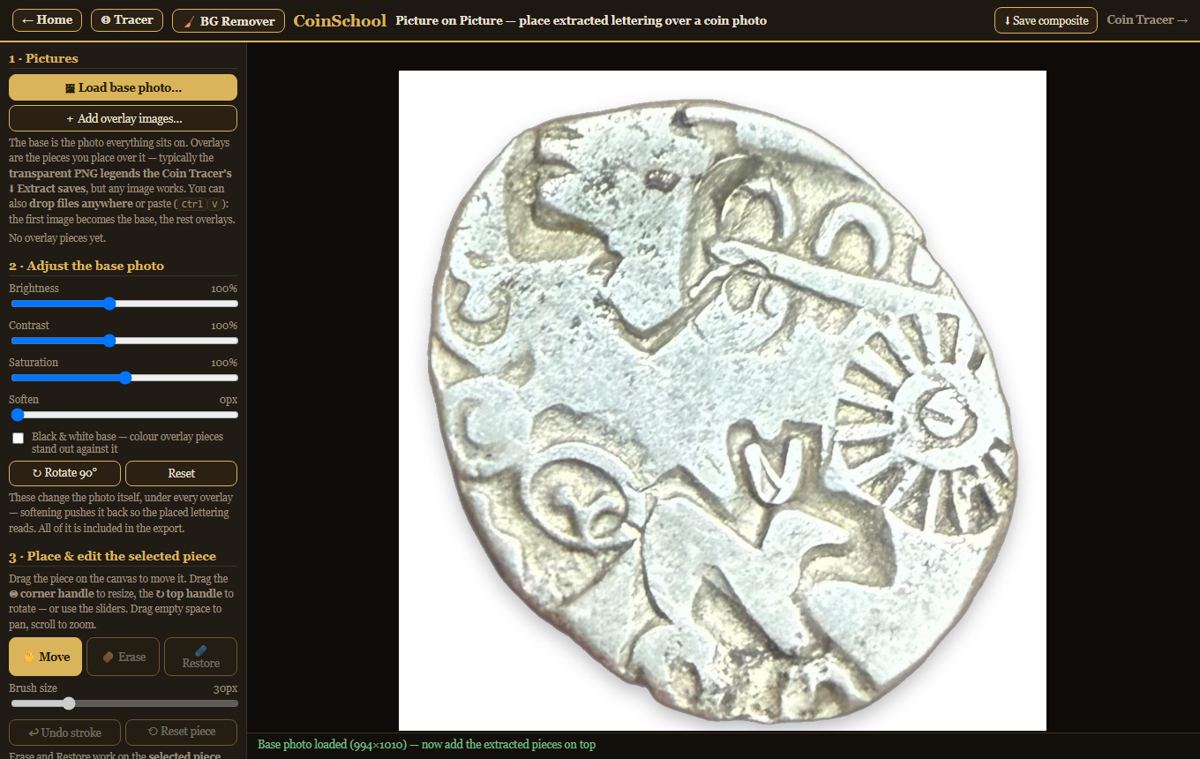Viewport: 1200px width, 759px height.
Task: Open the BG Remover tool
Action: point(228,20)
